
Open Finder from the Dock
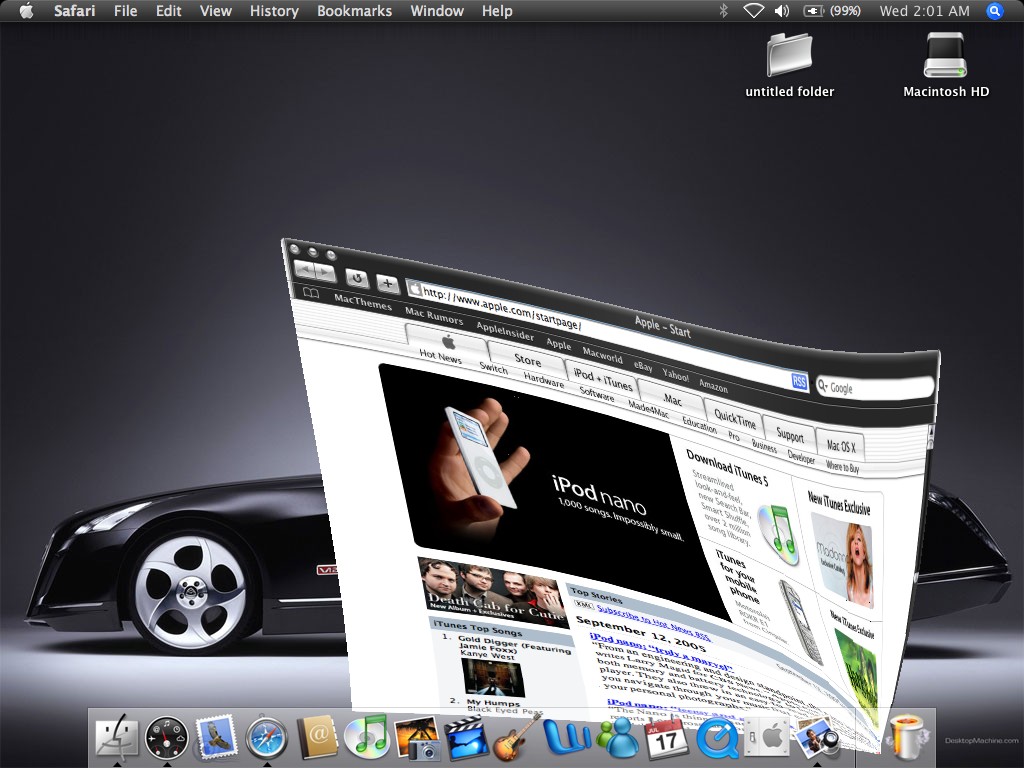(117, 737)
